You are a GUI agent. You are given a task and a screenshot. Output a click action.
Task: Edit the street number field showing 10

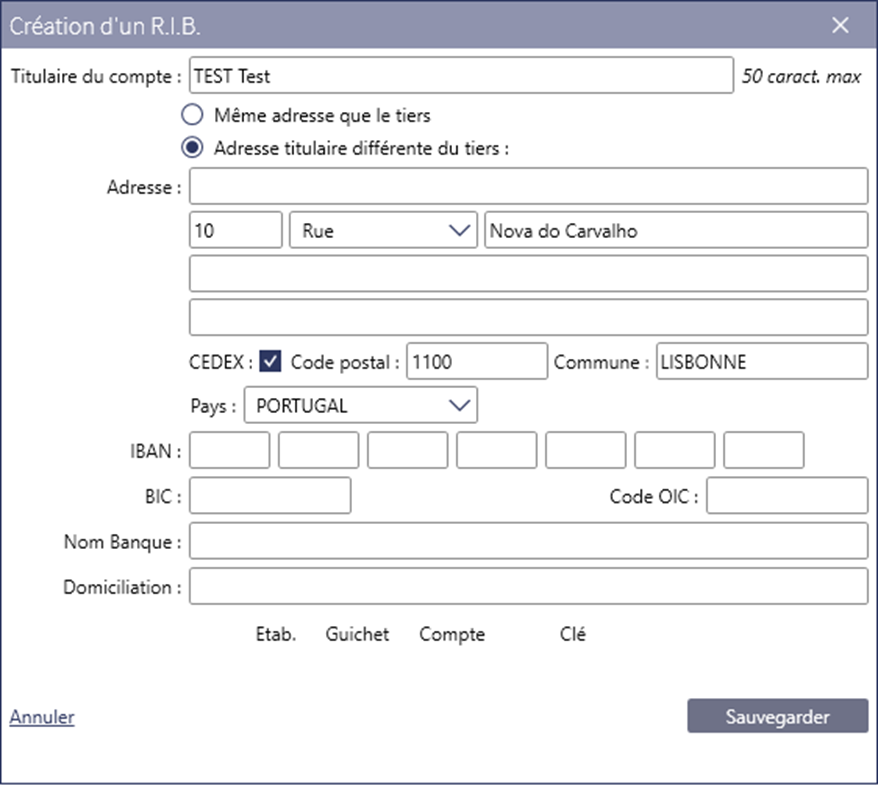coord(236,230)
